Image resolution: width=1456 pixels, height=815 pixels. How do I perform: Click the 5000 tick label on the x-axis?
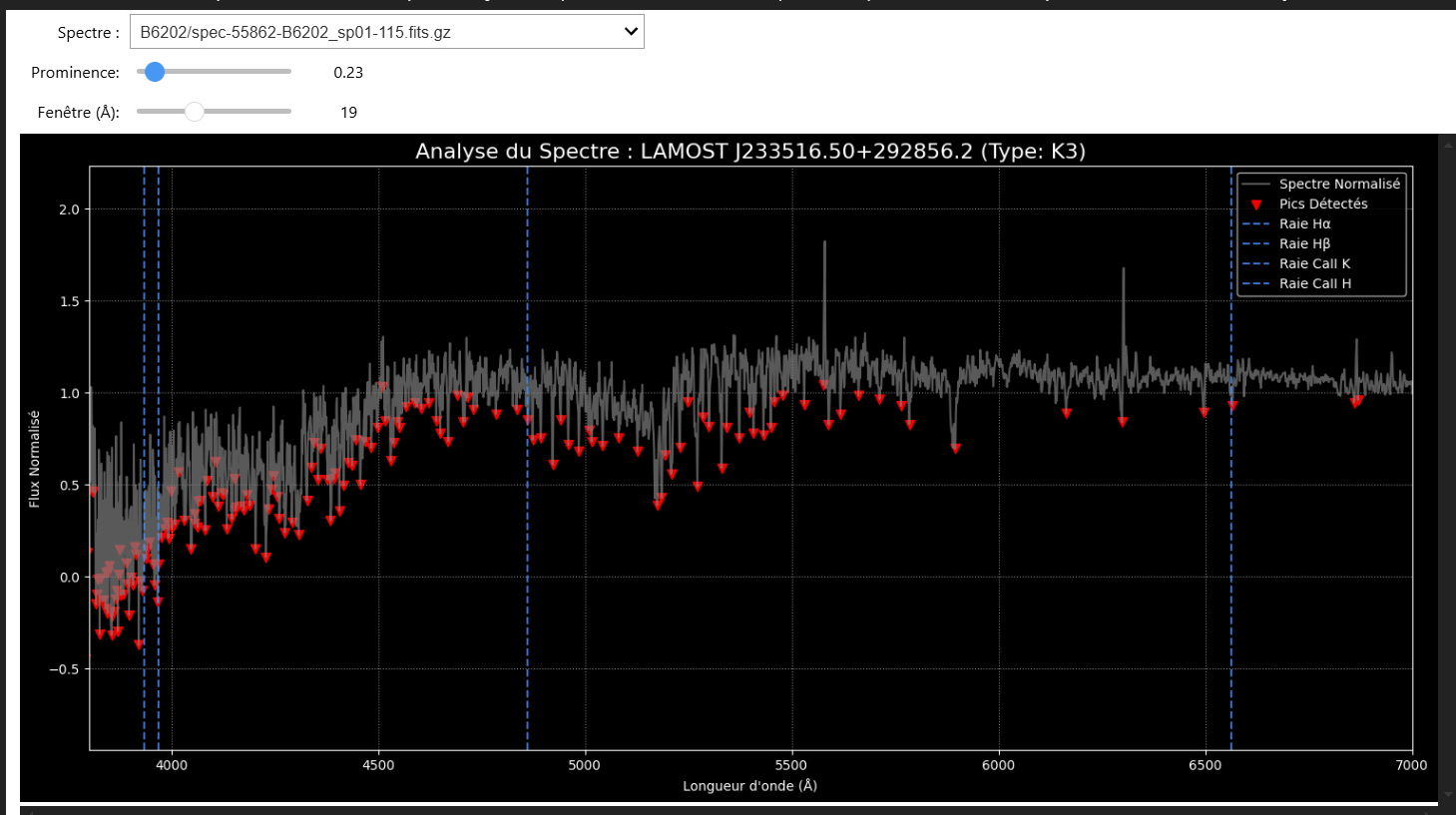pos(585,765)
